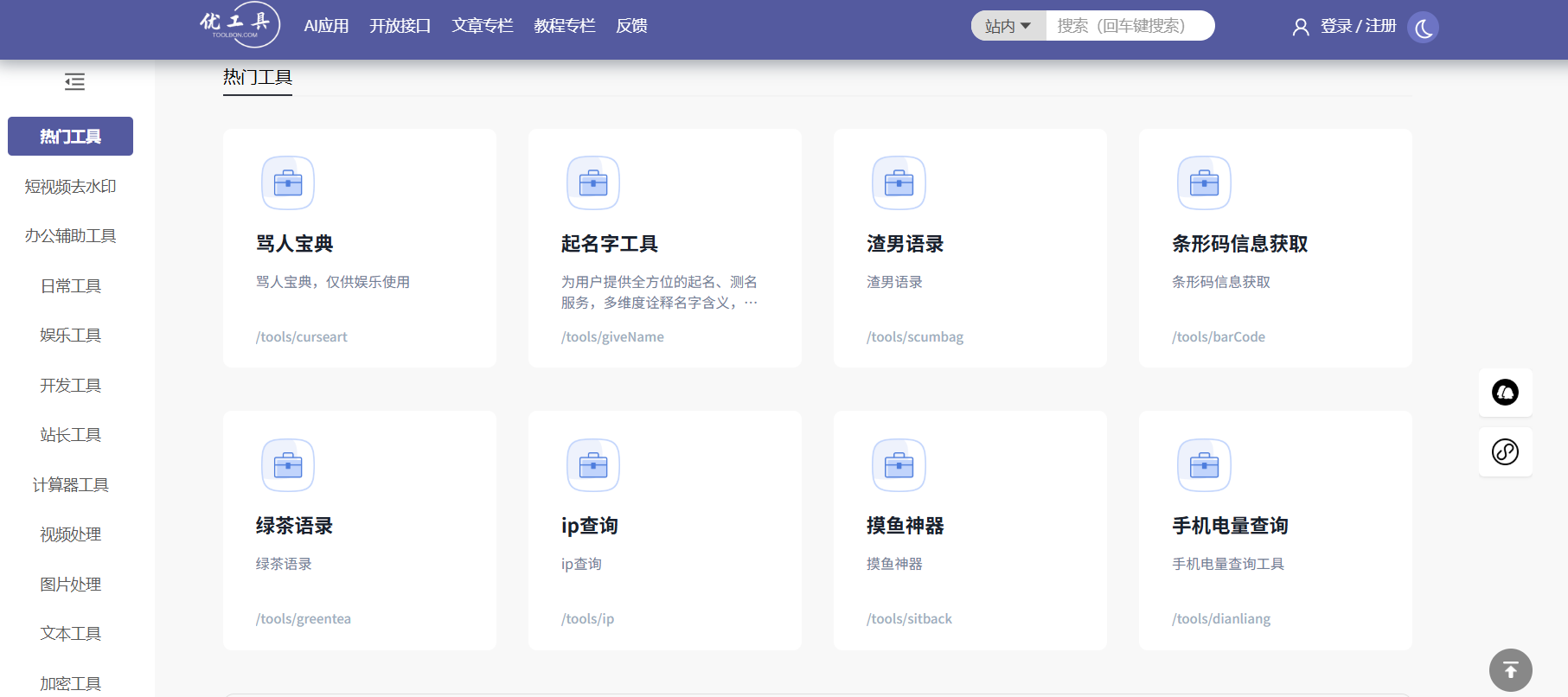Open the 手机电量查询 card title
This screenshot has height=697, width=1568.
pyautogui.click(x=1230, y=526)
